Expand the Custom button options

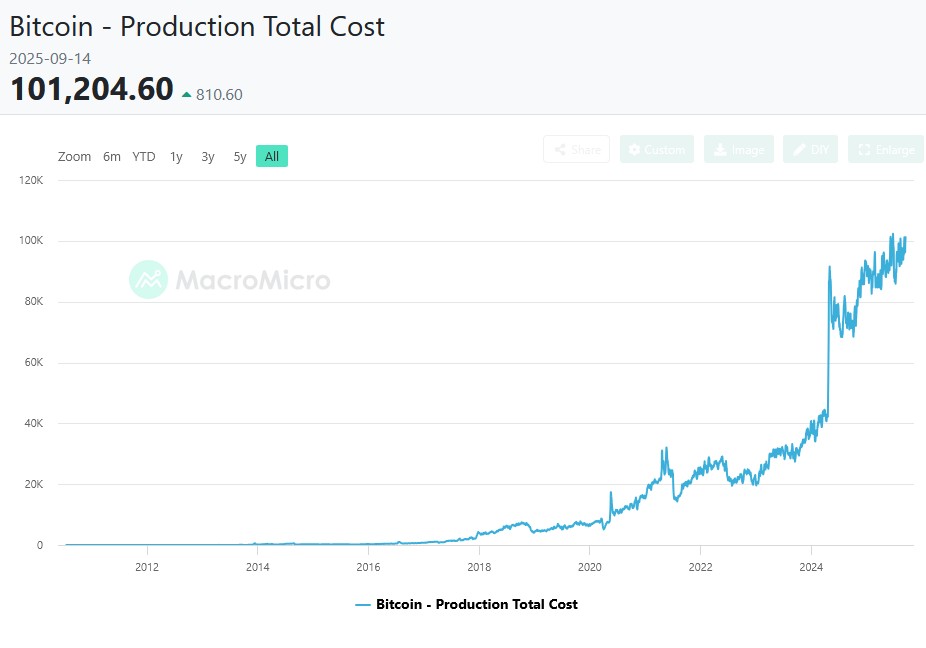[x=657, y=148]
